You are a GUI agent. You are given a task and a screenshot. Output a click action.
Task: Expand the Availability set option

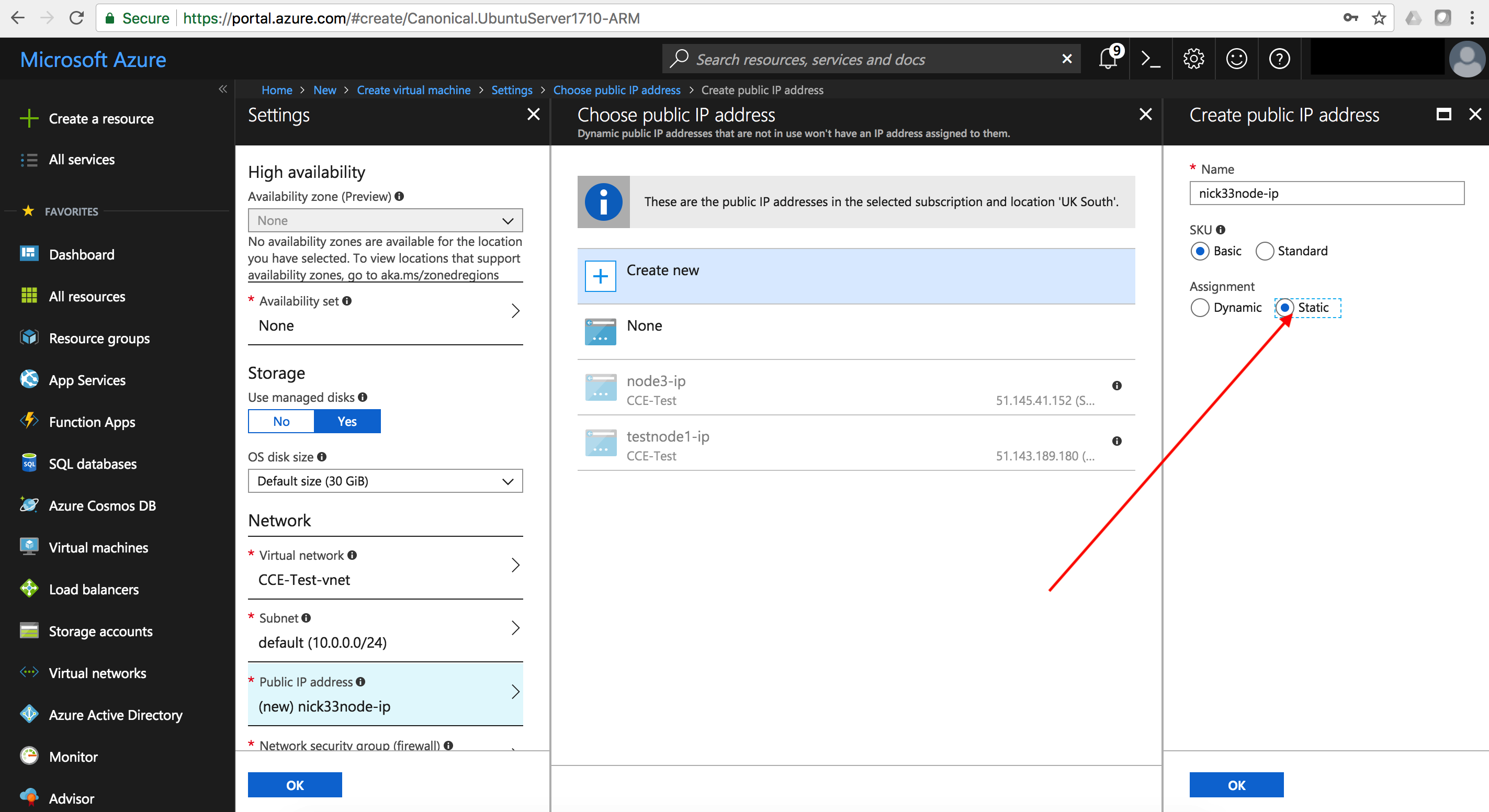386,313
